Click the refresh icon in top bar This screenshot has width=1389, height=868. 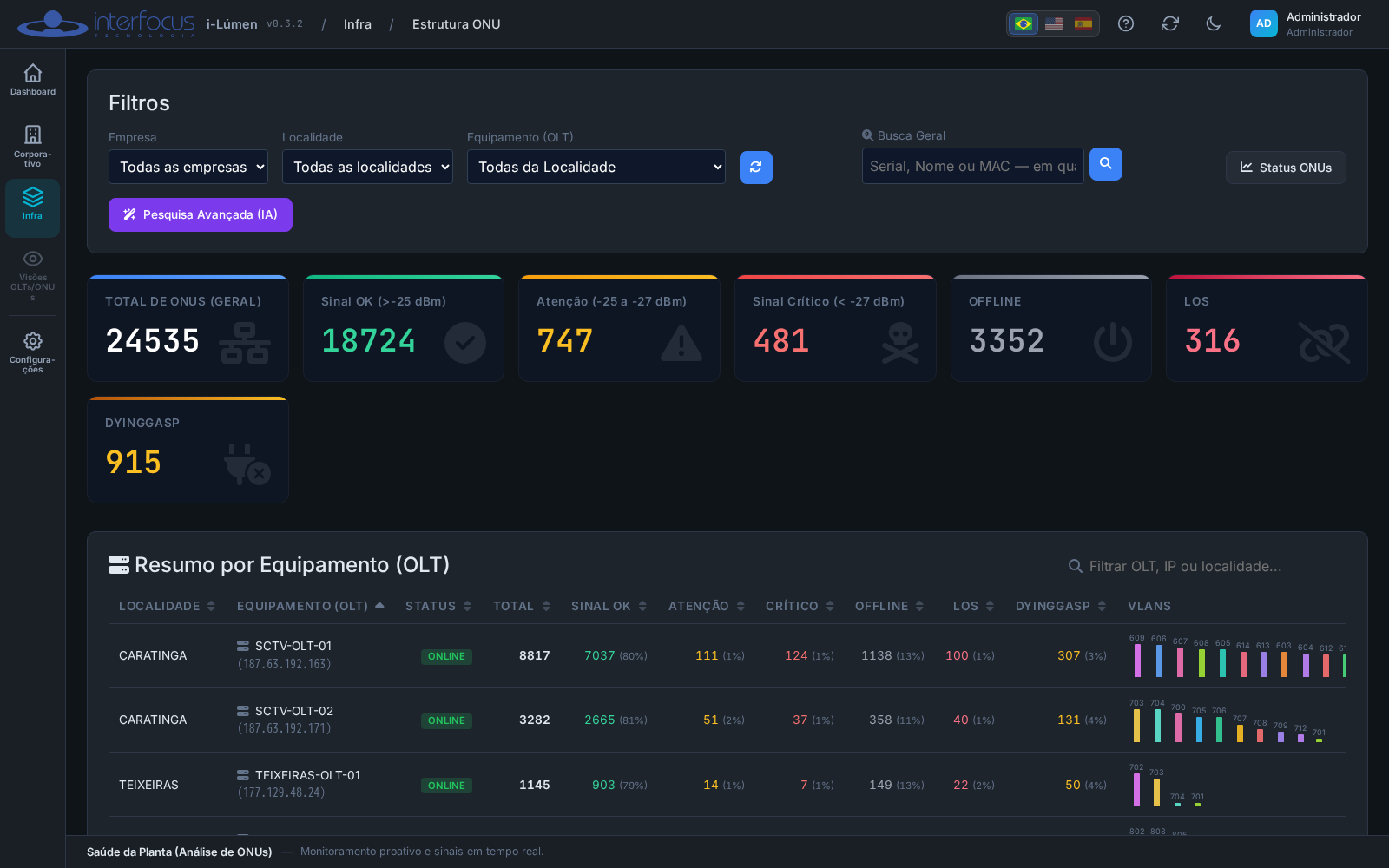tap(1170, 23)
